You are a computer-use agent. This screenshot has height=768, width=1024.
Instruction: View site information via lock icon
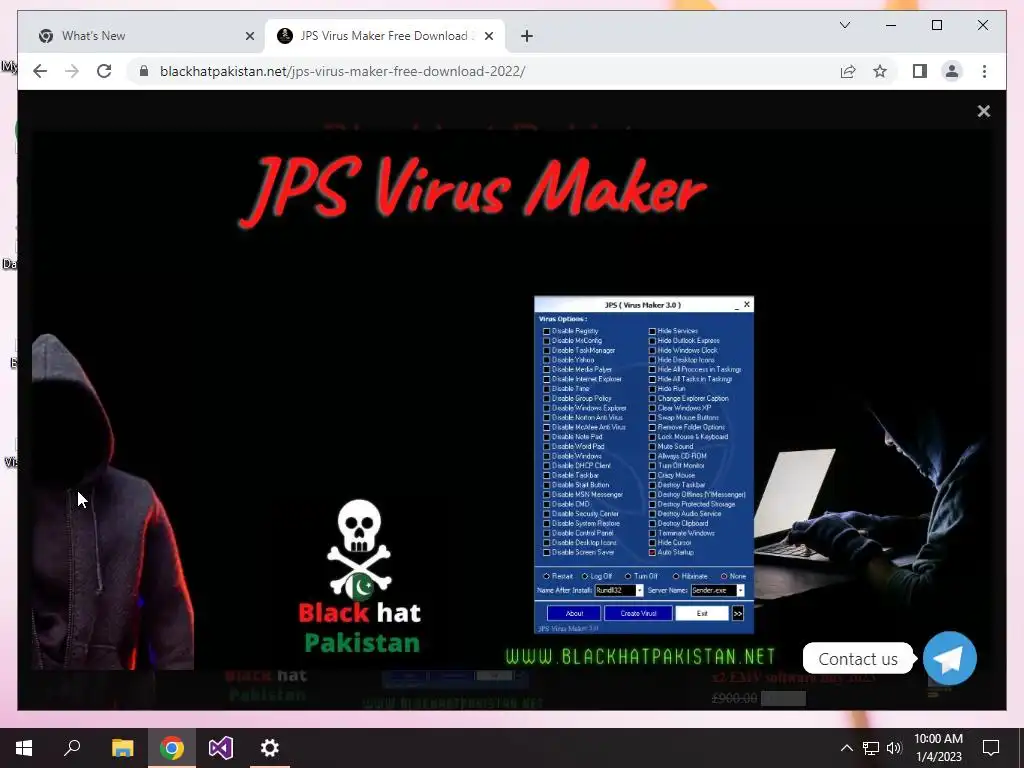[x=144, y=71]
